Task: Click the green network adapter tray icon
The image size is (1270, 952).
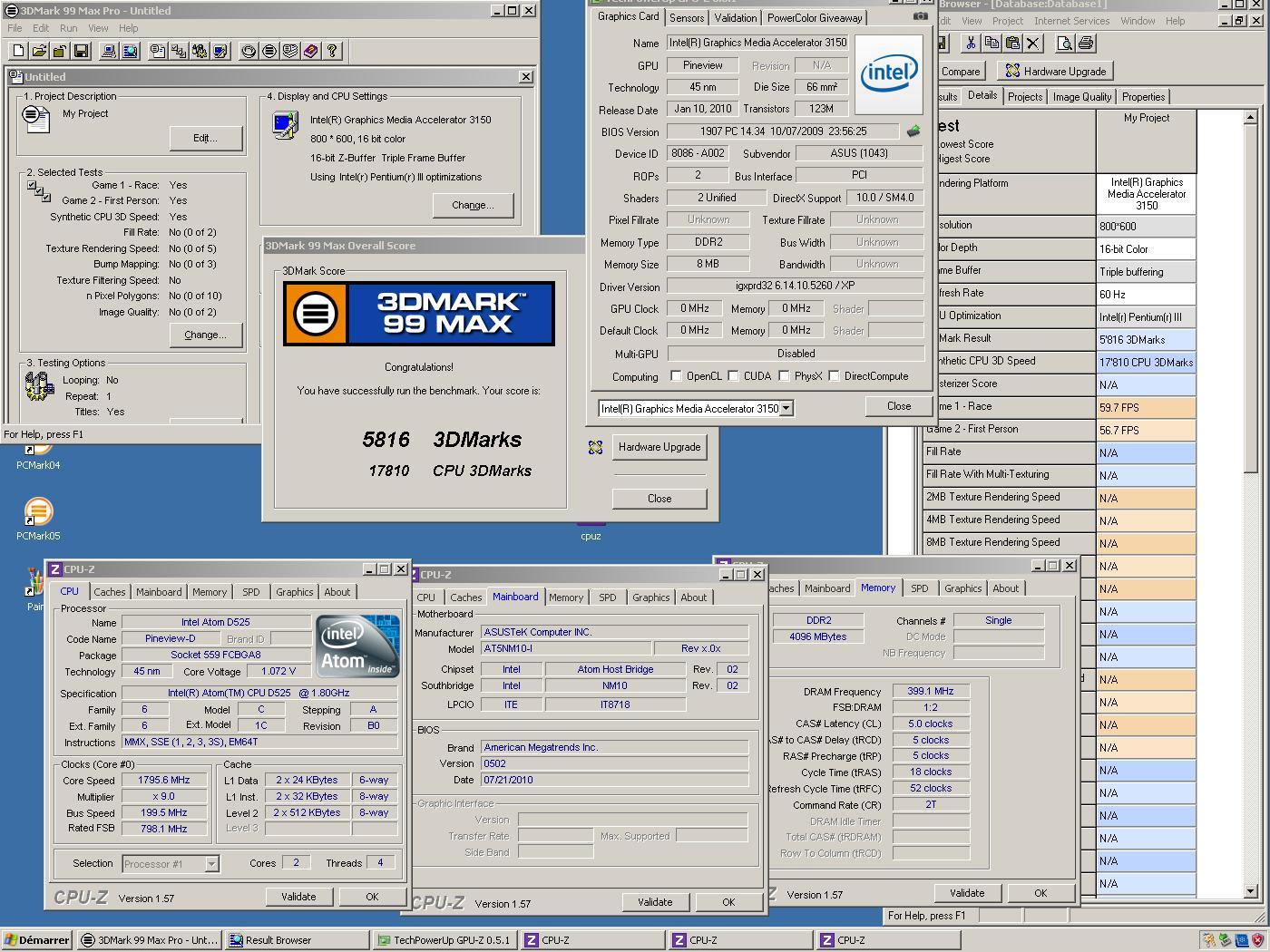Action: pyautogui.click(x=1225, y=940)
